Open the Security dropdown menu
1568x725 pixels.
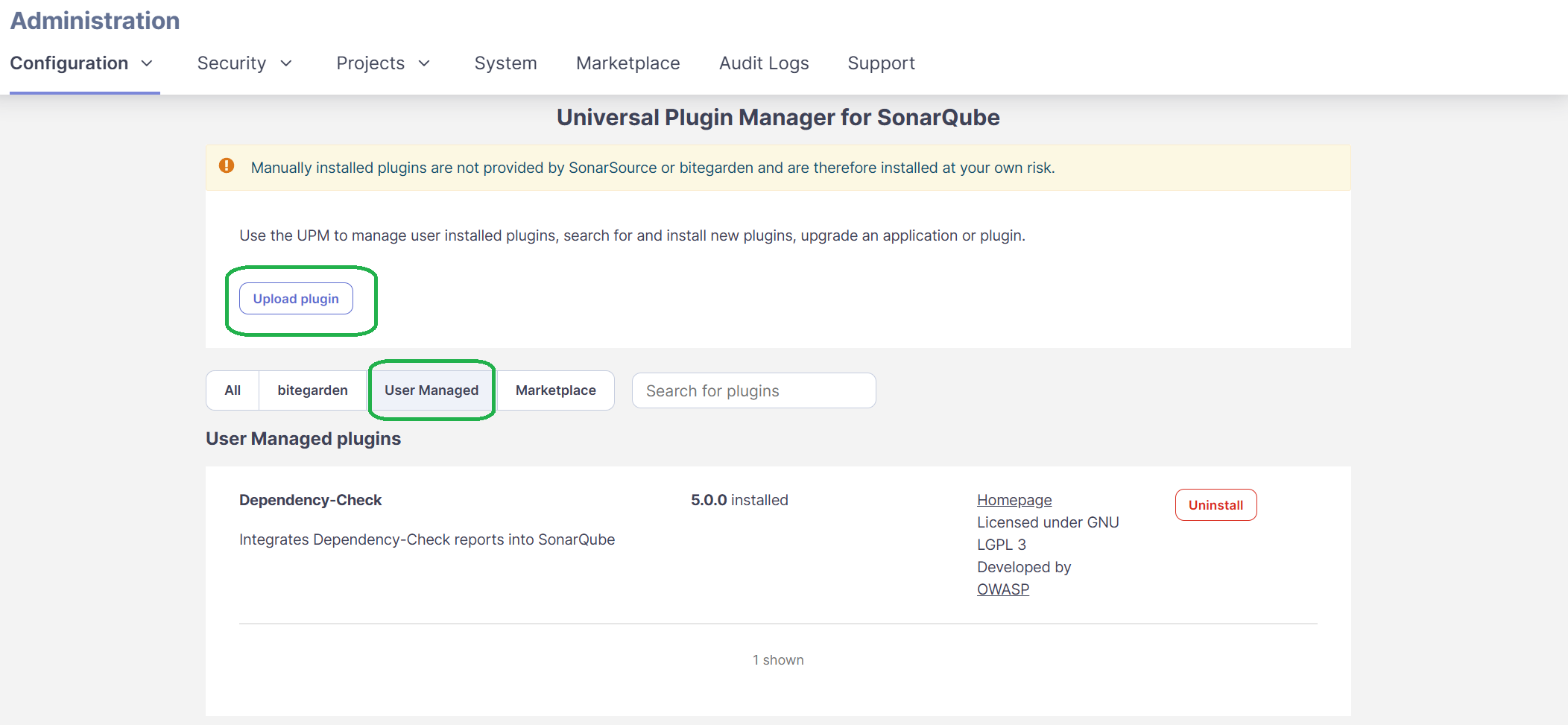[x=244, y=63]
